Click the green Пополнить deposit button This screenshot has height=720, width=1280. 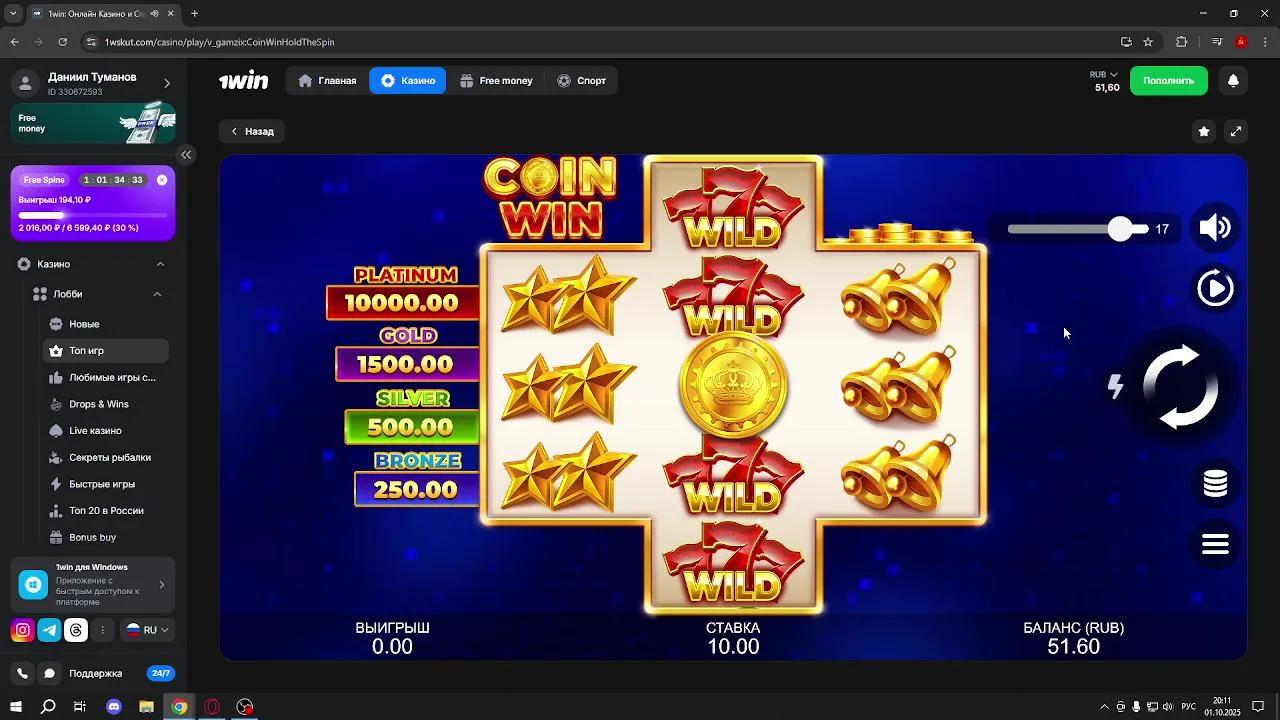click(x=1168, y=81)
